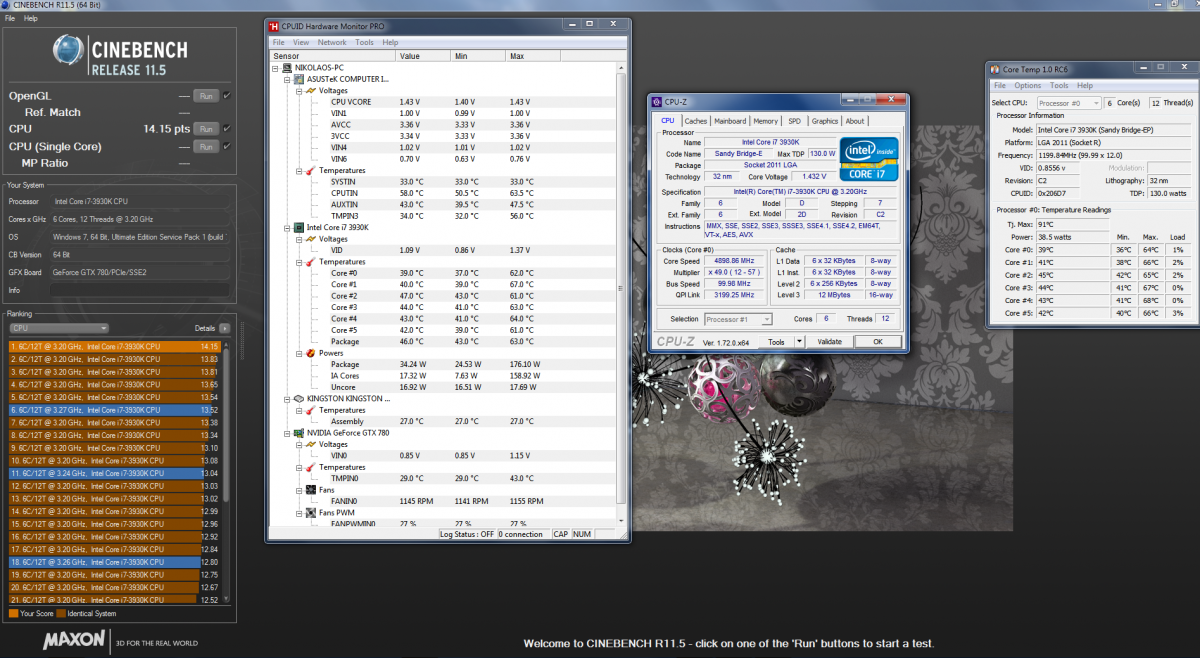Toggle the OpenGL test checkbox

[227, 96]
